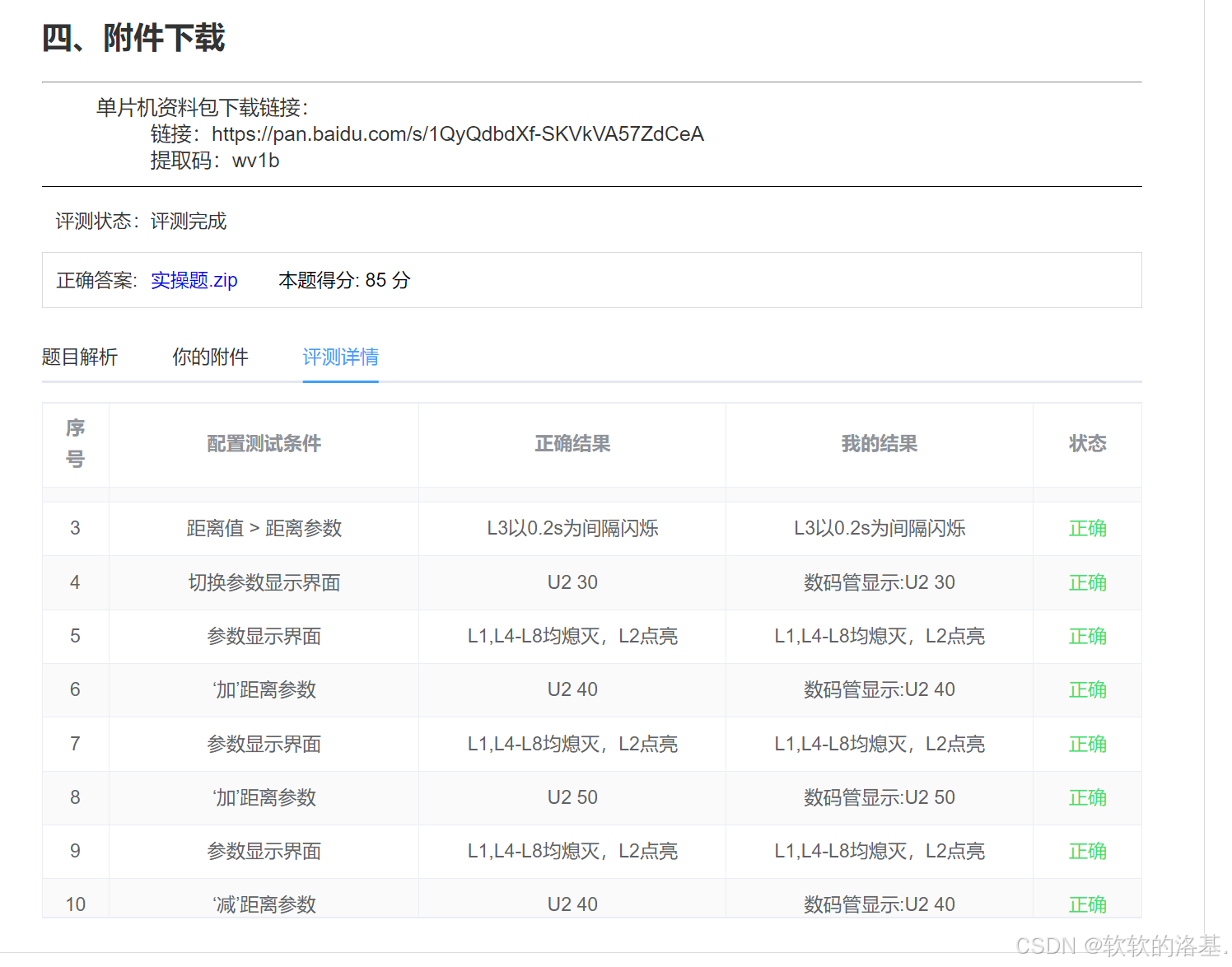Click the 正确 status in row 7
The height and width of the screenshot is (967, 1232).
(1087, 744)
